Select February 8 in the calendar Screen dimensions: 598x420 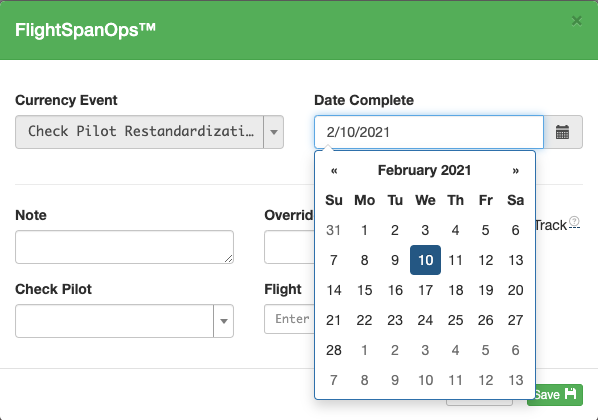(x=365, y=260)
